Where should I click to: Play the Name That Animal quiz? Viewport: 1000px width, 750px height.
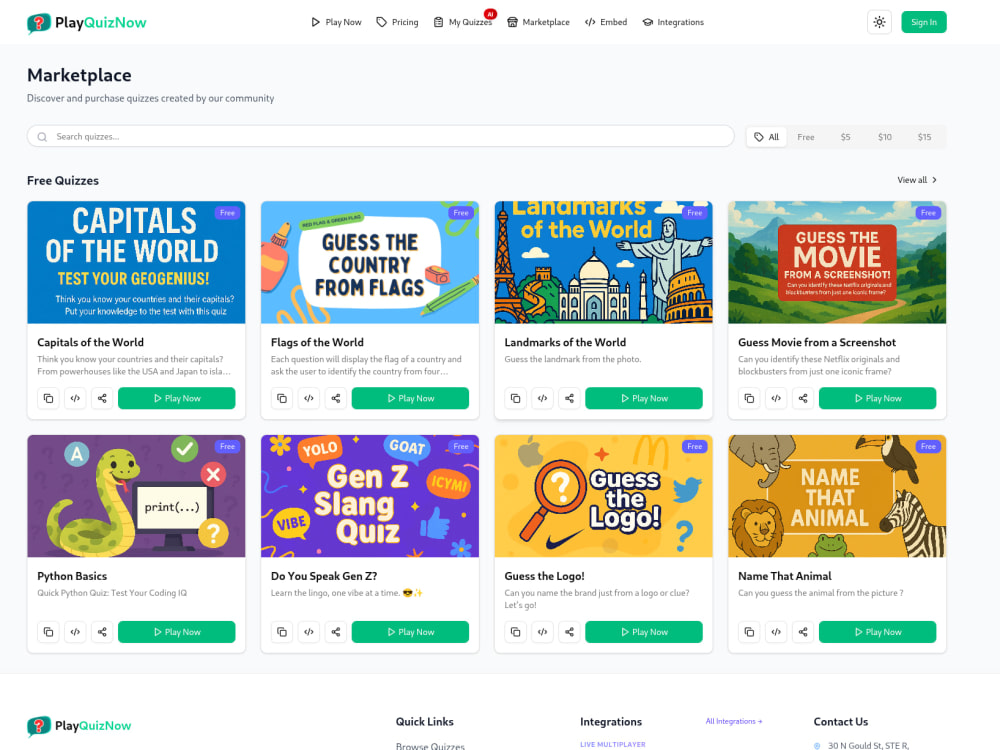(878, 632)
